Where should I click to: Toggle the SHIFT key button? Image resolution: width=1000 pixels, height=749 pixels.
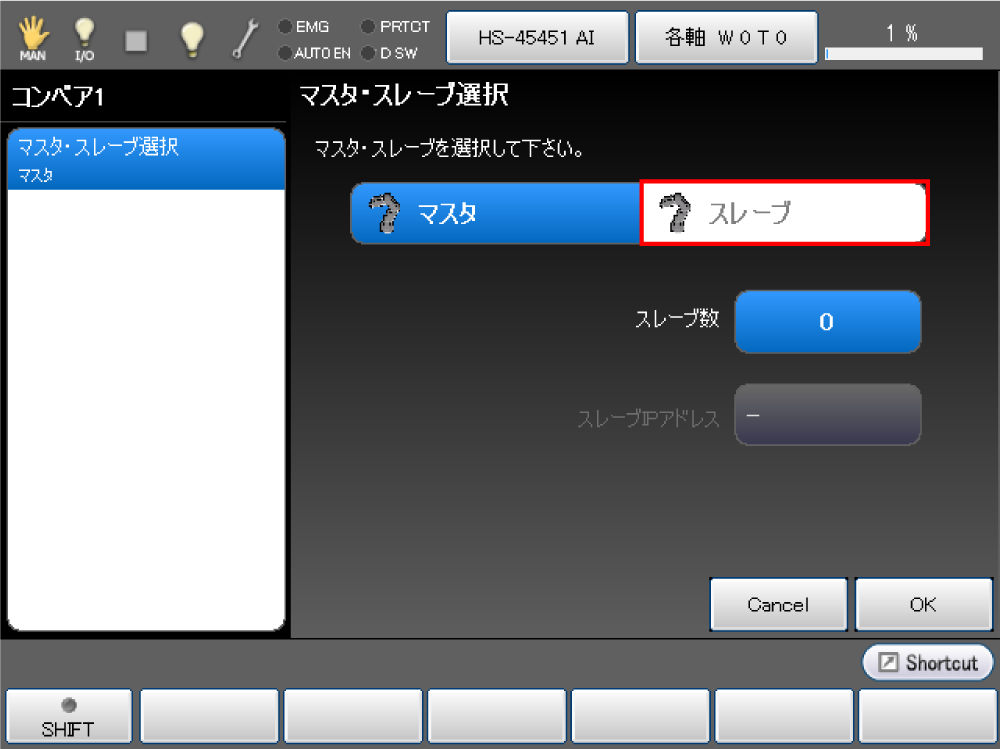tap(68, 716)
